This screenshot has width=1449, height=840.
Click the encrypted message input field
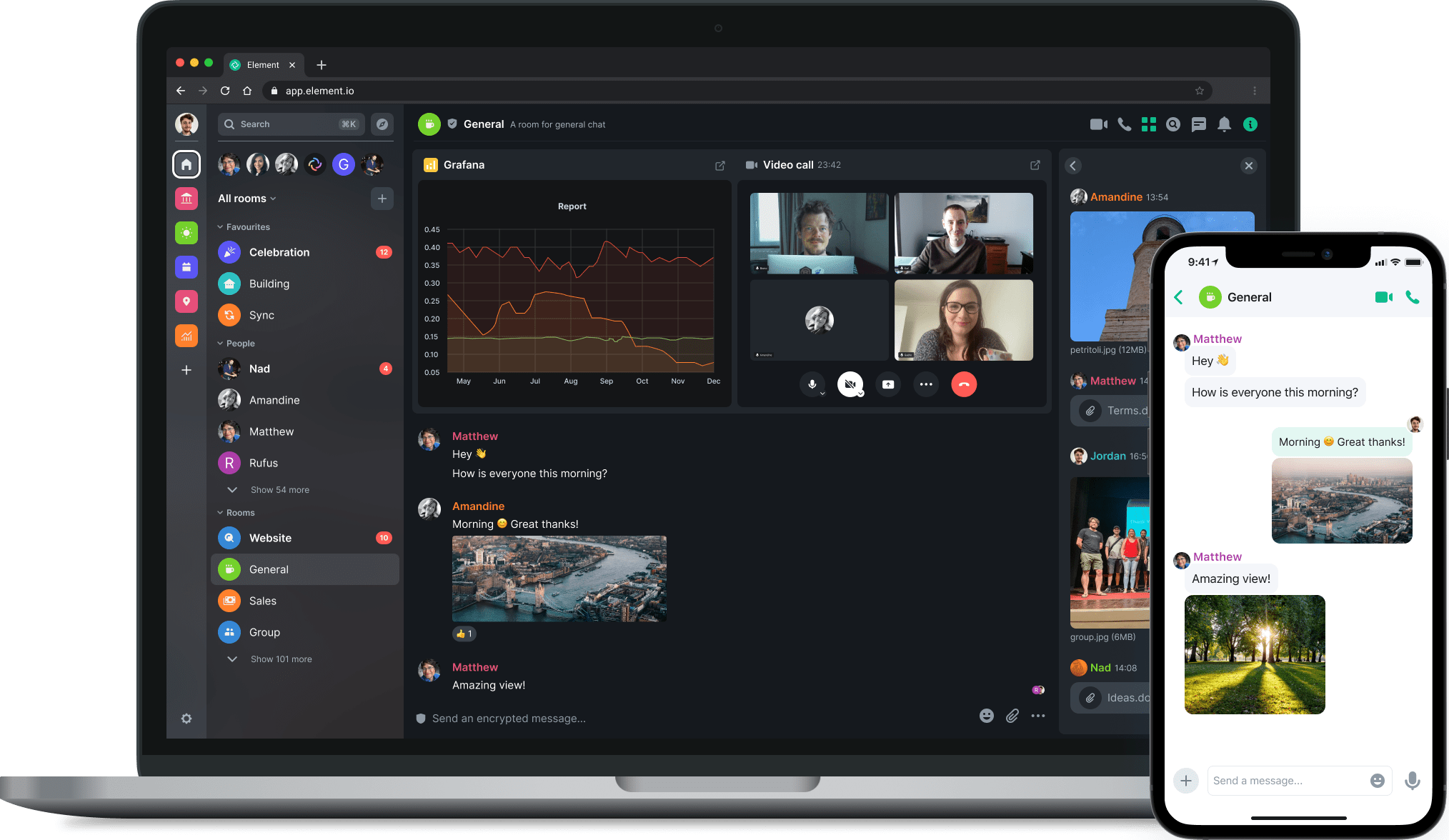point(693,719)
